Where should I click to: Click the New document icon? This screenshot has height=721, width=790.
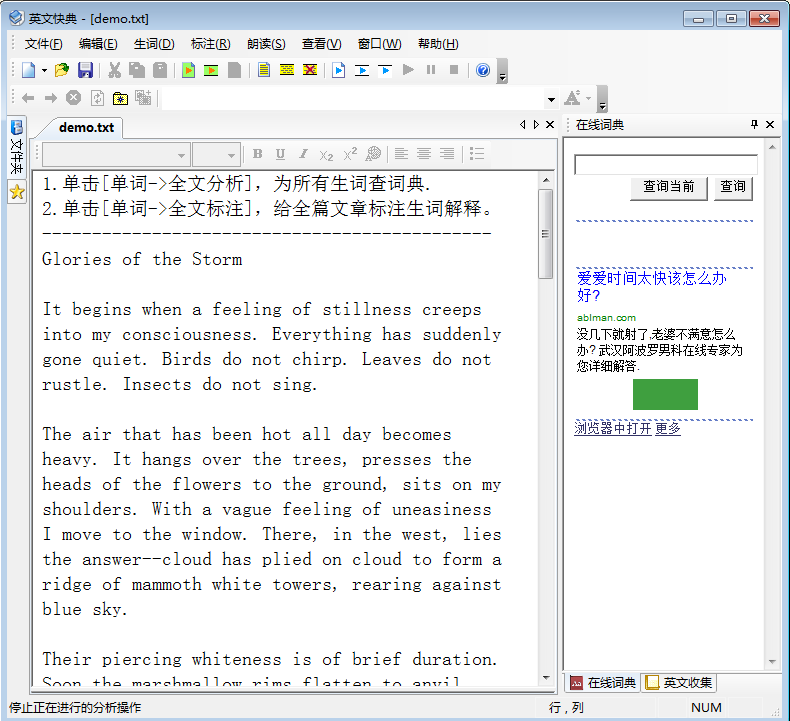[28, 70]
